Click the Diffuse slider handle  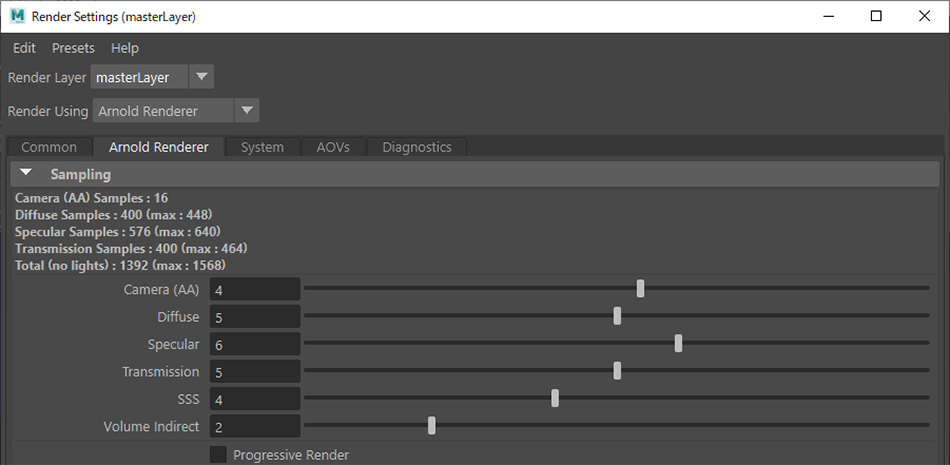[617, 316]
